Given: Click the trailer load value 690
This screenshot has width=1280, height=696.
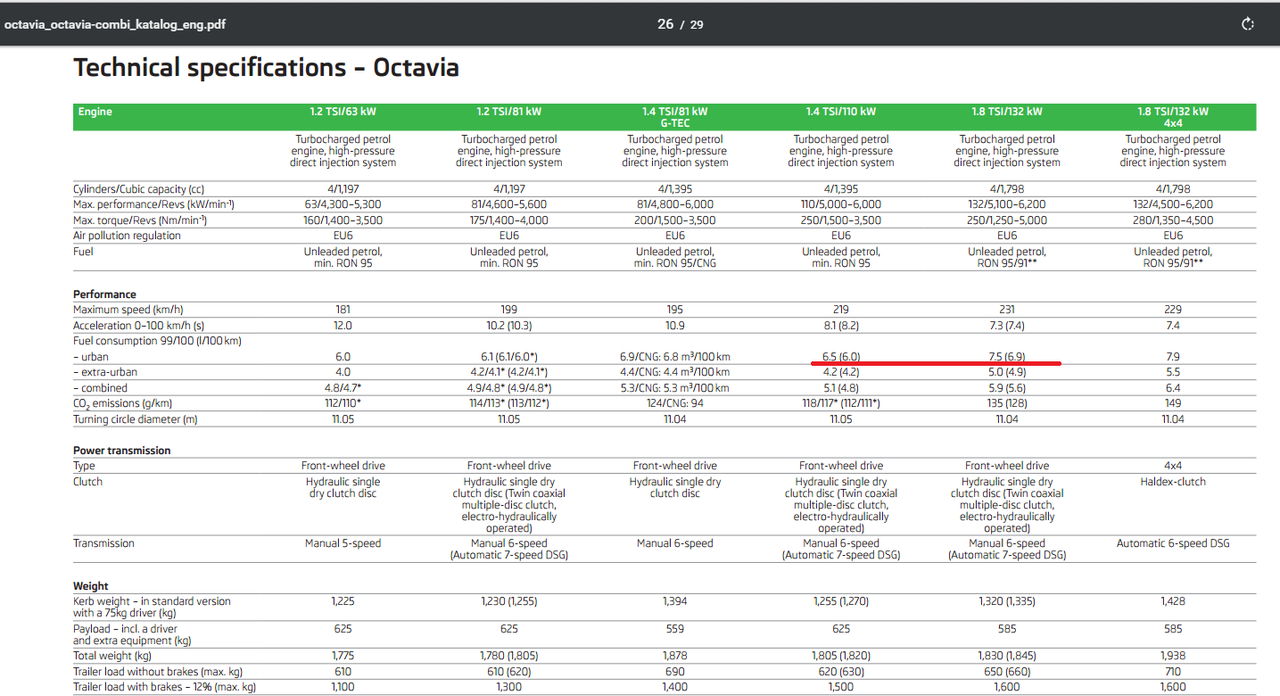Looking at the screenshot, I should (675, 672).
